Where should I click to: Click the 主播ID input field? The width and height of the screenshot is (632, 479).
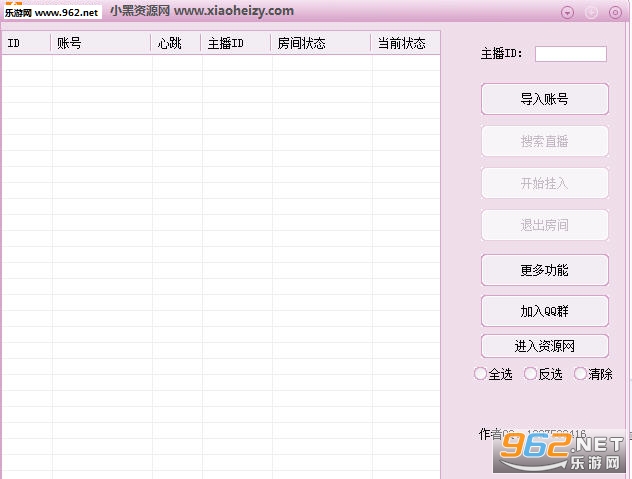click(570, 54)
